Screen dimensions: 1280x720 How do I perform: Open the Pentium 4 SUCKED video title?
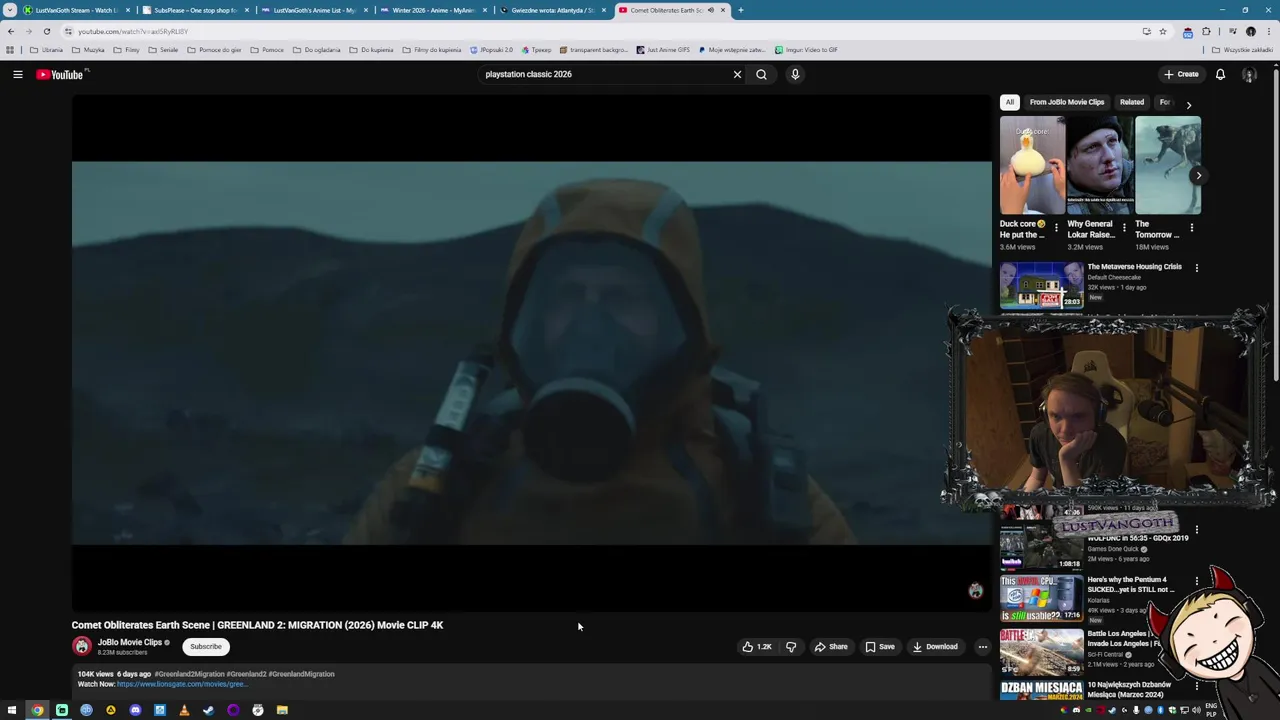click(1130, 584)
